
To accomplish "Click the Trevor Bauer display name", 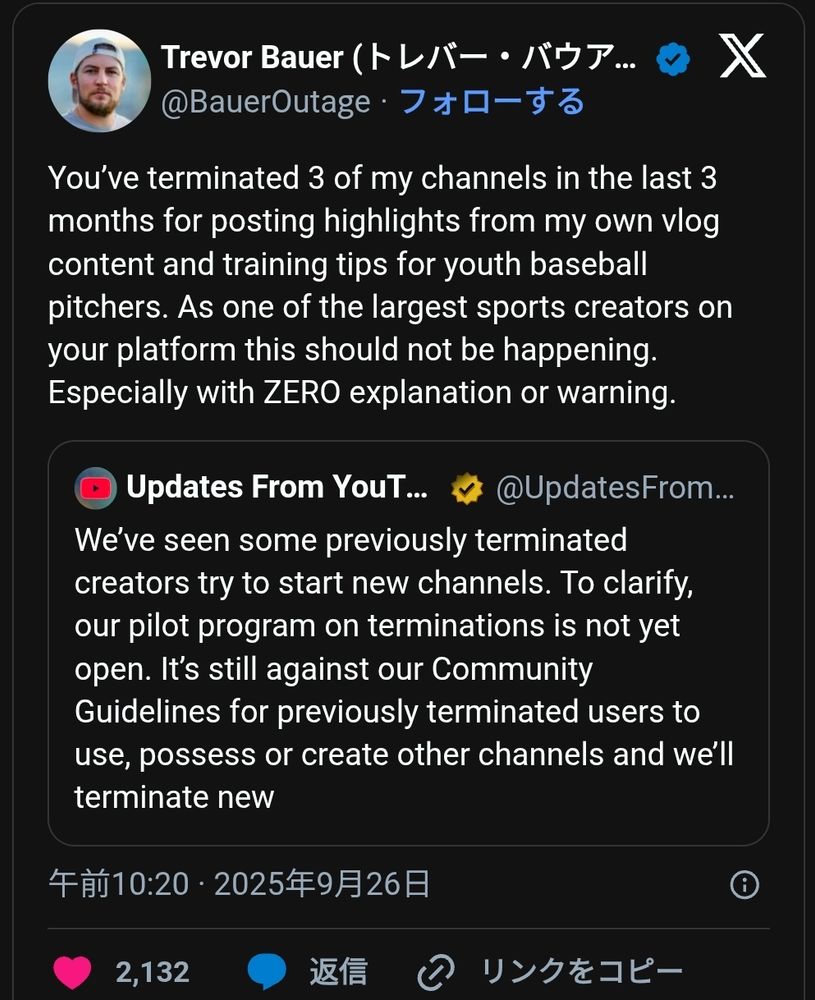I will [x=398, y=58].
